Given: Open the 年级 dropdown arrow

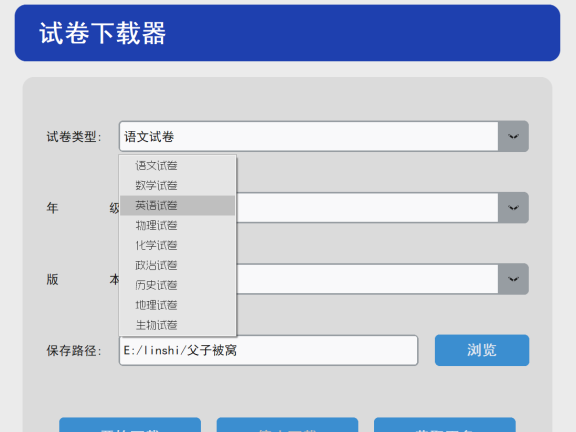Looking at the screenshot, I should 513,208.
